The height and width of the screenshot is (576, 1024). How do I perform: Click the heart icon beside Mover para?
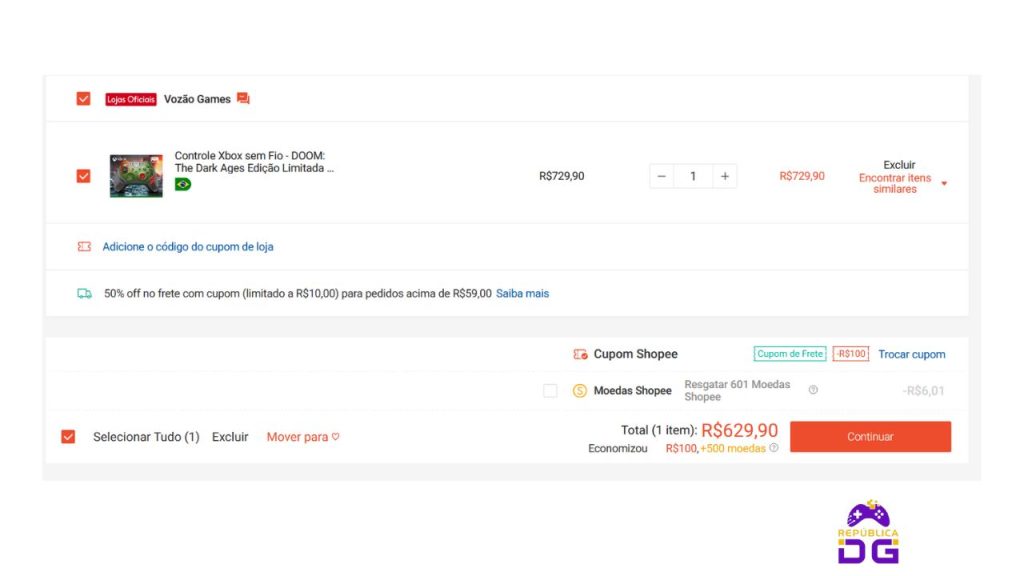tap(336, 436)
